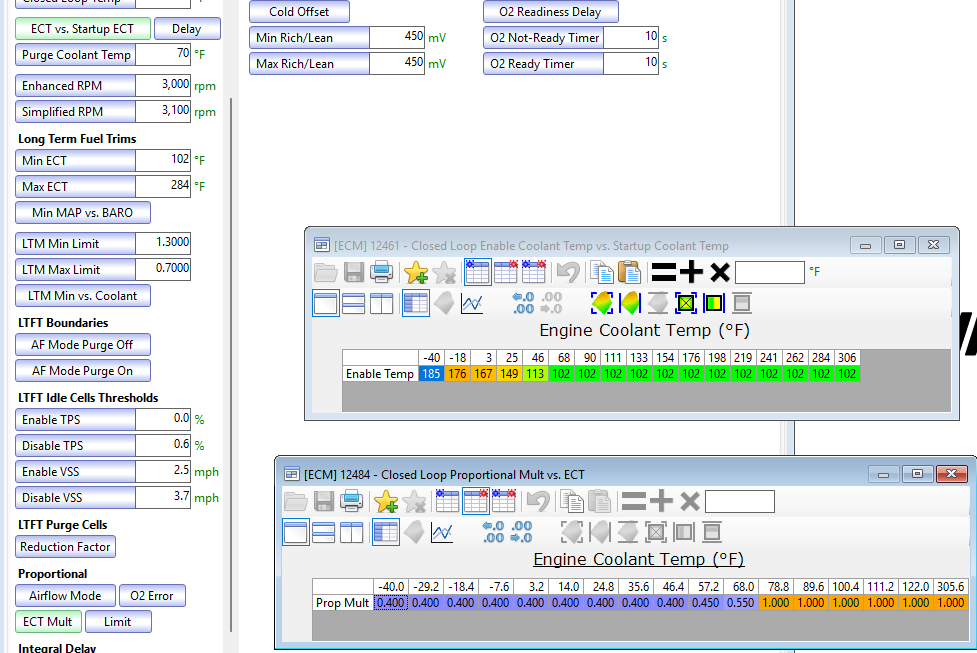
Task: Click the value entry box in window 12461
Action: click(x=770, y=272)
